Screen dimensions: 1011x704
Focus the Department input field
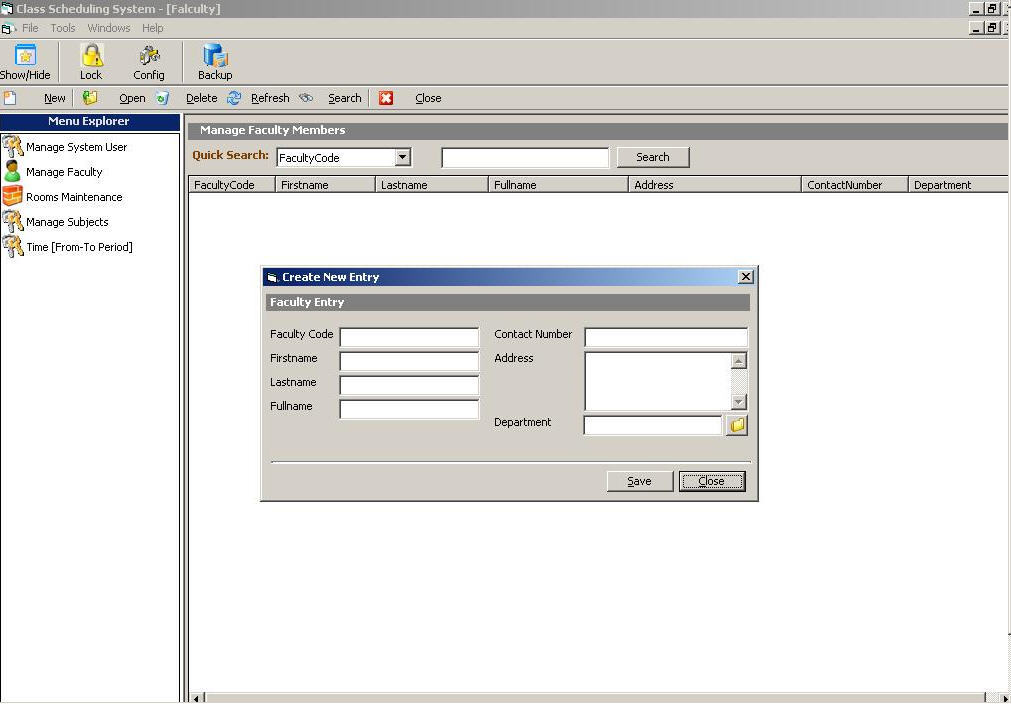click(x=653, y=425)
